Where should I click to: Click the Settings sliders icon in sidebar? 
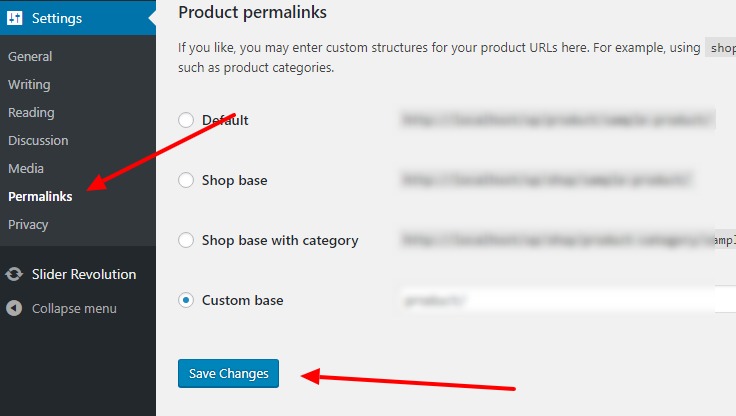point(15,18)
